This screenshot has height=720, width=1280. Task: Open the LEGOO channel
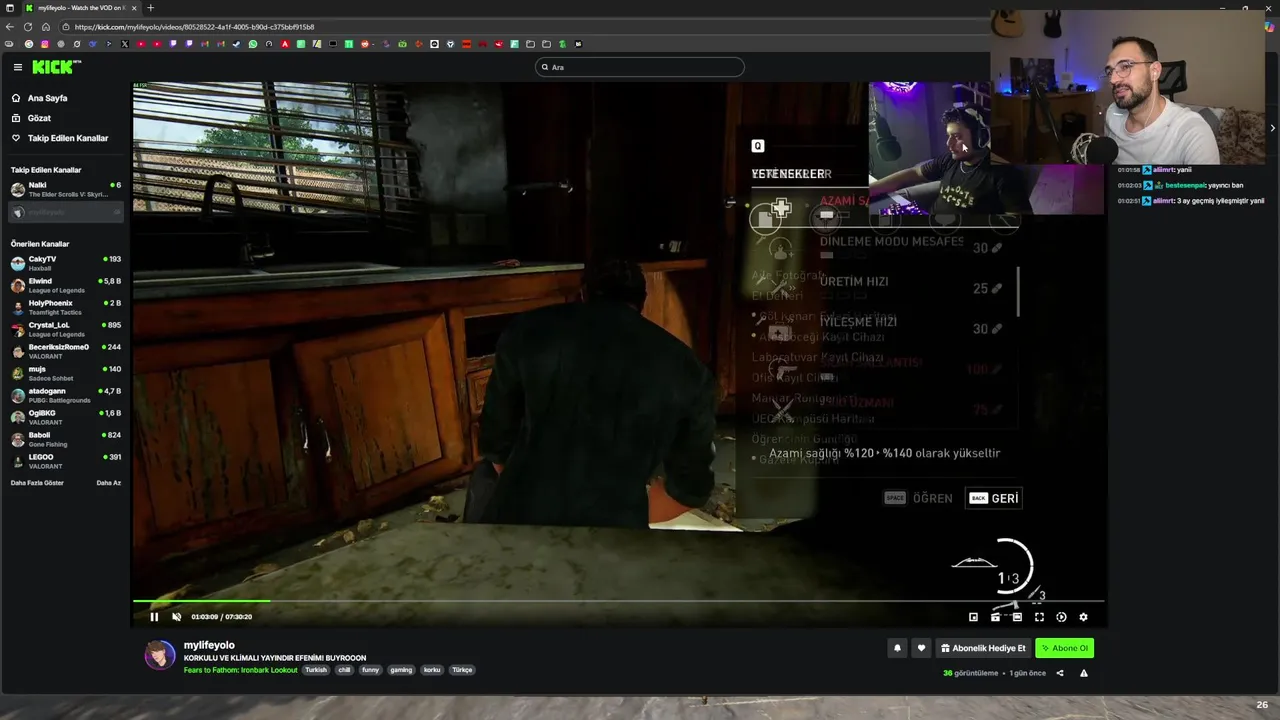coord(65,461)
